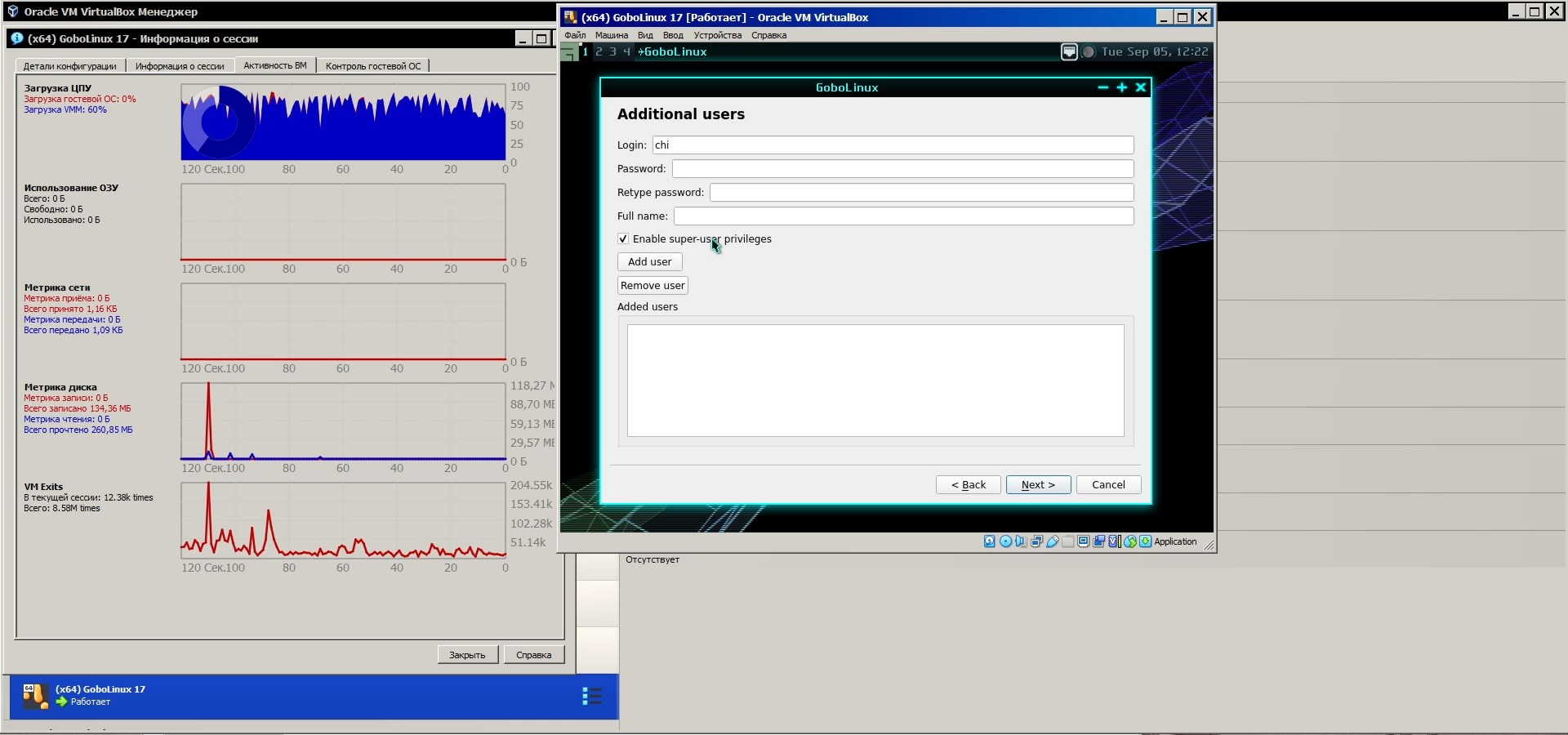Screen dimensions: 1568x735
Task: Open the Устройства menu
Action: coord(717,35)
